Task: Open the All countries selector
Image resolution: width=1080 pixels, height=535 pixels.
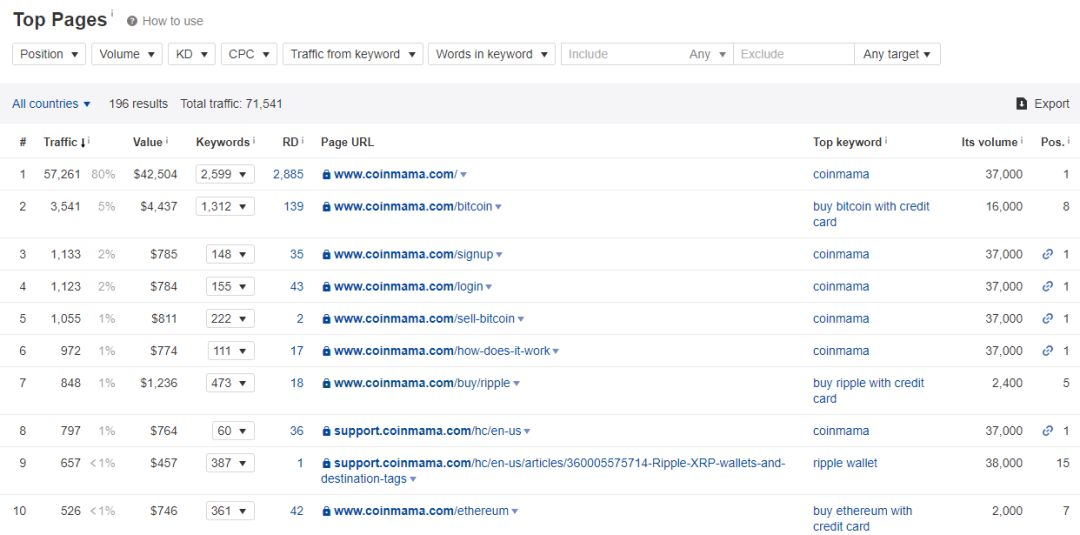Action: click(x=52, y=104)
